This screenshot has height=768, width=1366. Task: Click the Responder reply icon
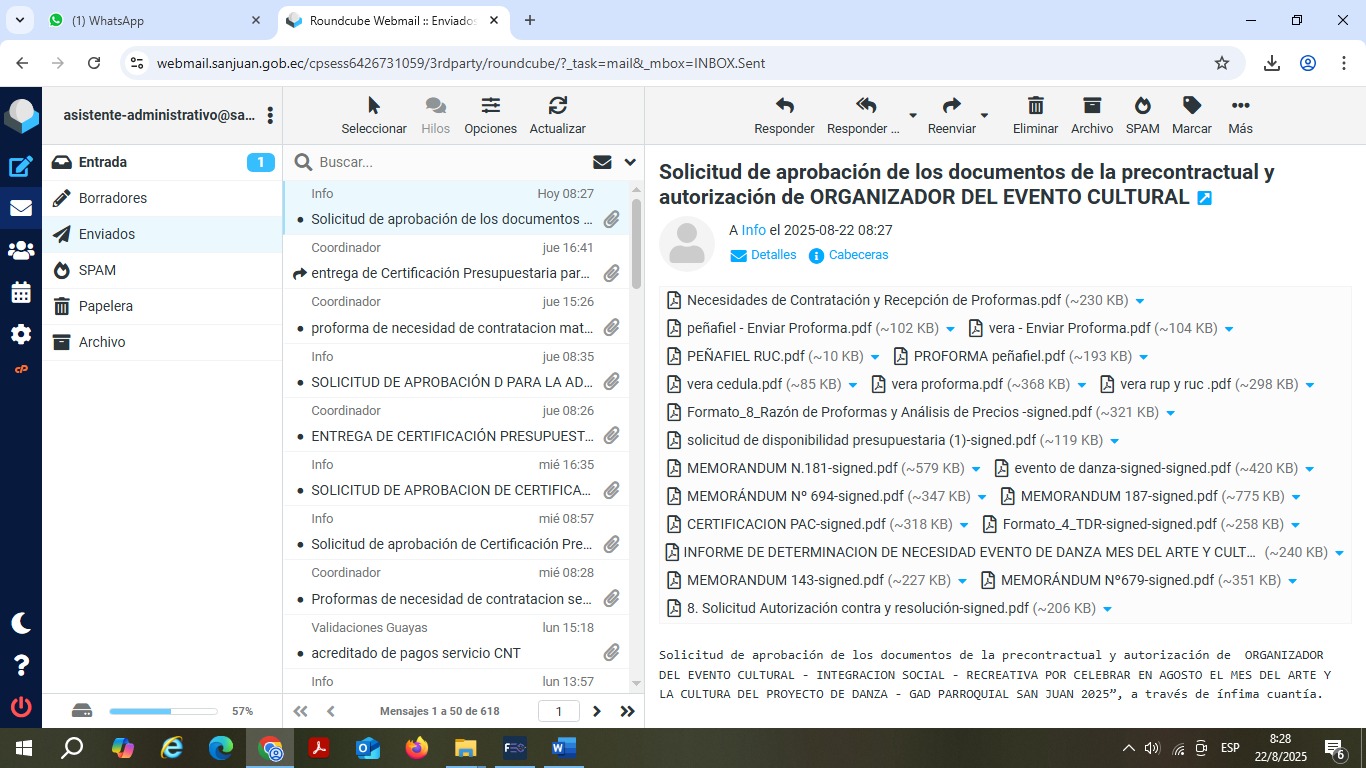[x=784, y=107]
